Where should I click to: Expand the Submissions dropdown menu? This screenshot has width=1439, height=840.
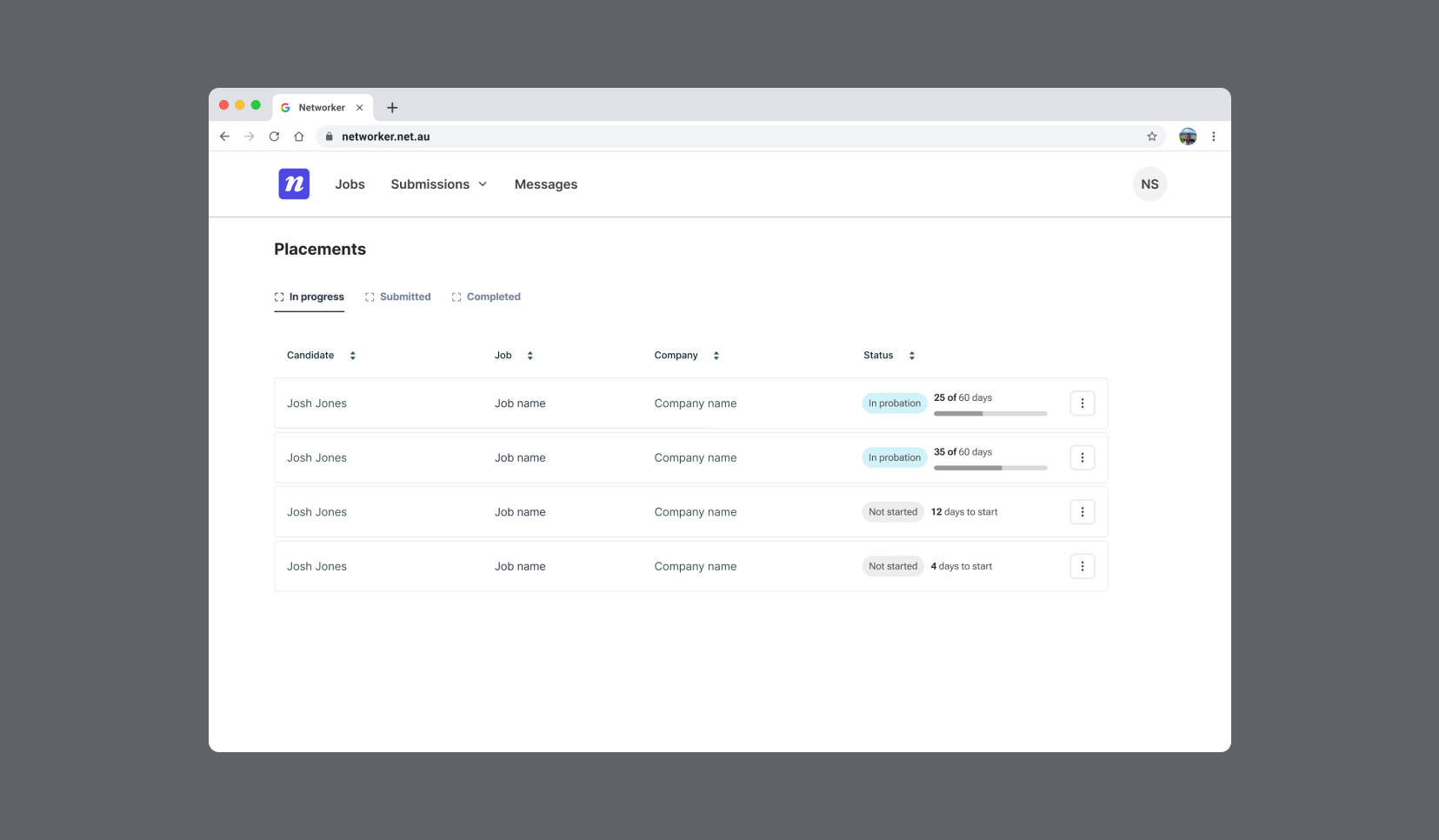click(439, 184)
